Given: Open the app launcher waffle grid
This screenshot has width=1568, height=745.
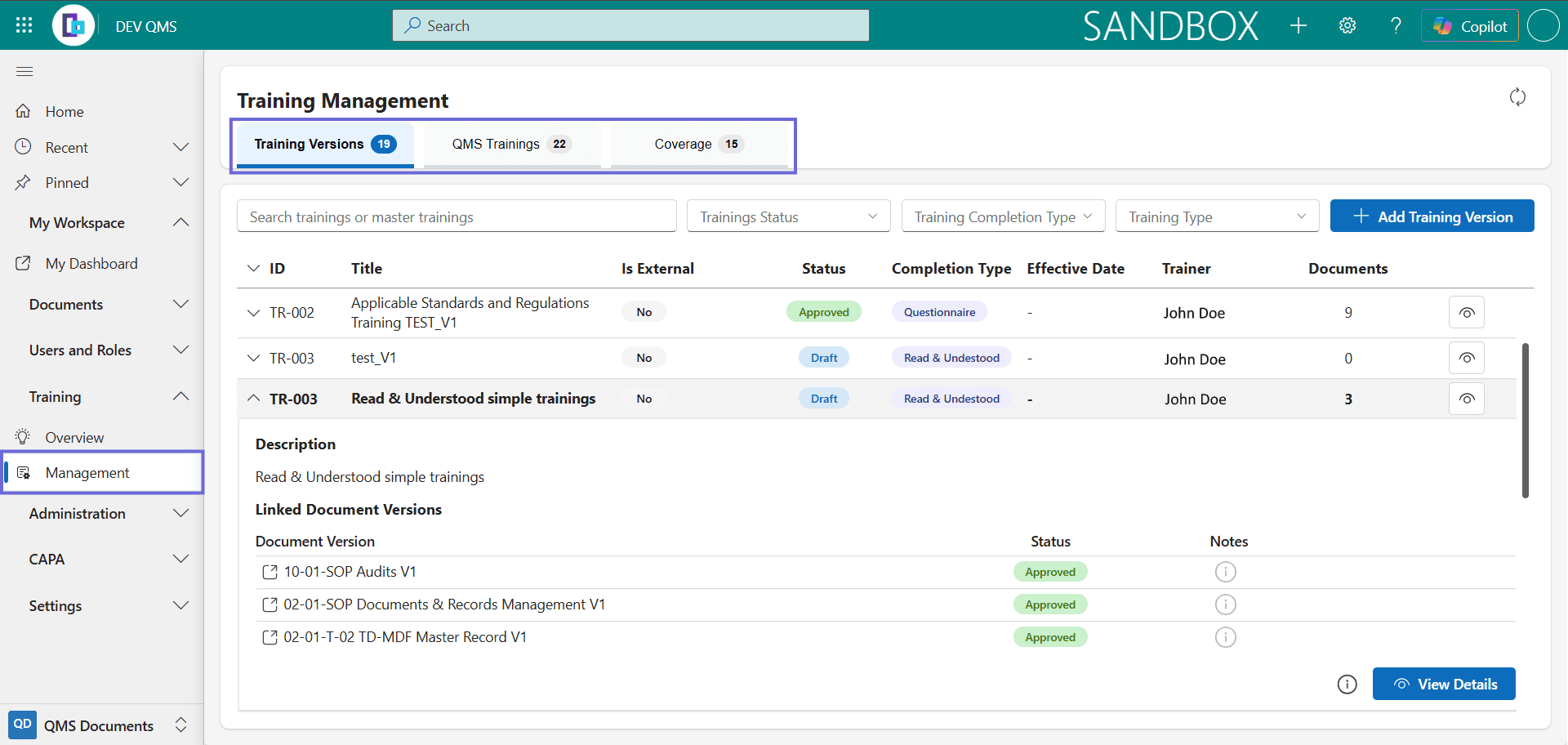Looking at the screenshot, I should coord(24,25).
